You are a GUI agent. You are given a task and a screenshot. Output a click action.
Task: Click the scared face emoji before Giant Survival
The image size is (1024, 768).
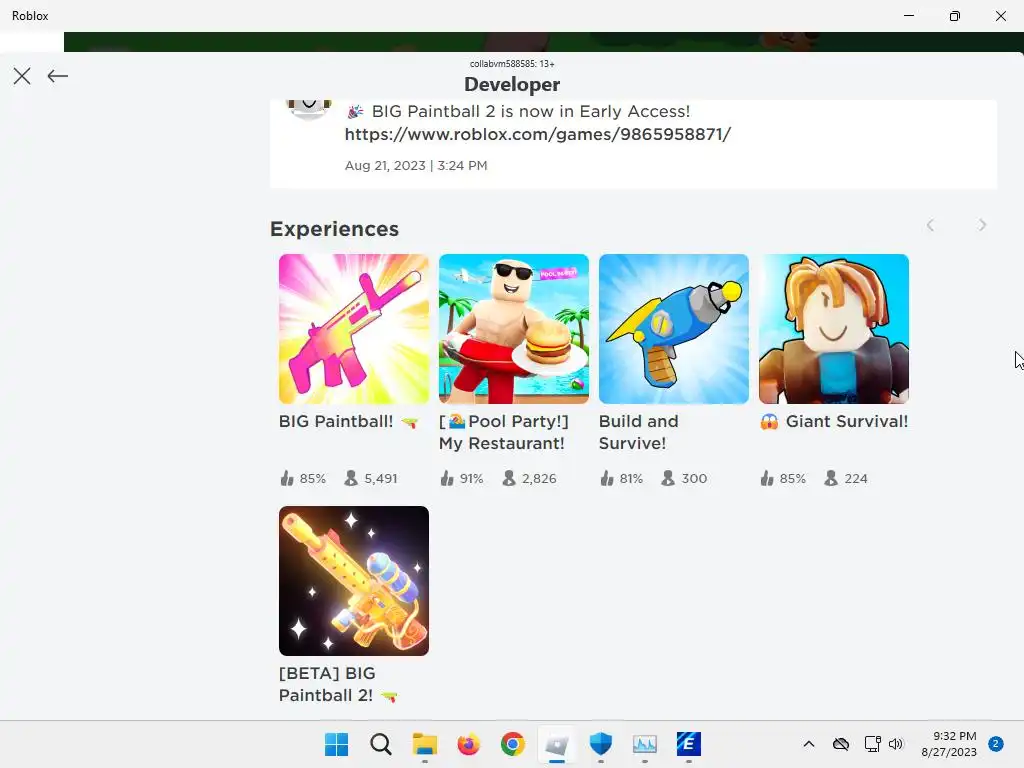click(769, 422)
